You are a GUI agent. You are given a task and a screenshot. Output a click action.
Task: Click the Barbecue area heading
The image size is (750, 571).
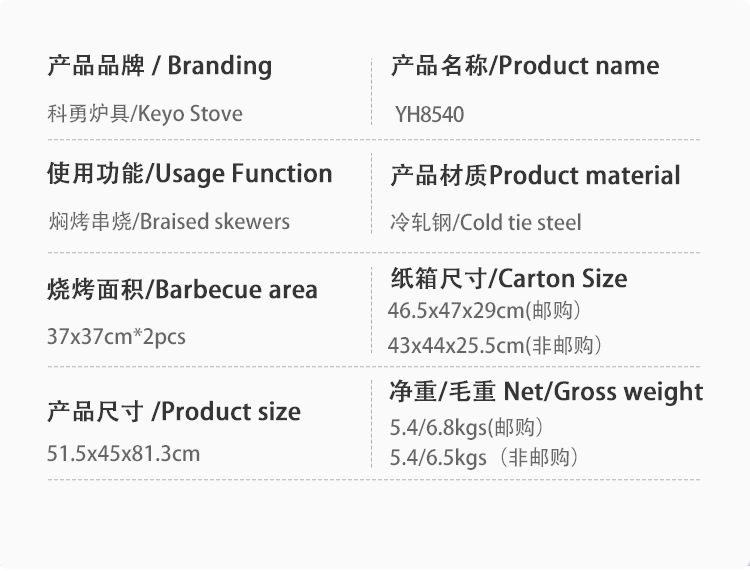(x=182, y=290)
